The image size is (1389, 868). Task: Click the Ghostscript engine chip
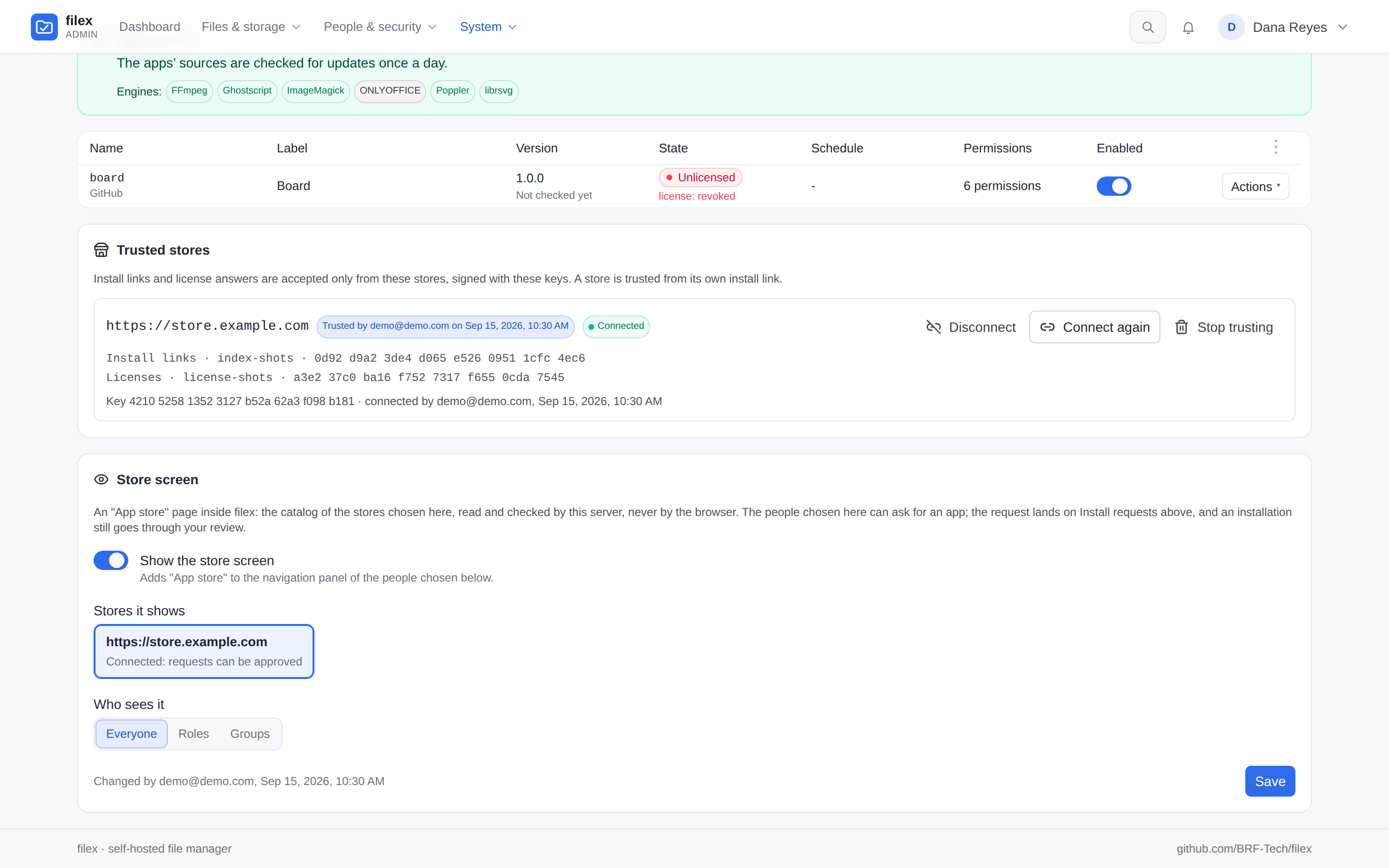pyautogui.click(x=247, y=91)
